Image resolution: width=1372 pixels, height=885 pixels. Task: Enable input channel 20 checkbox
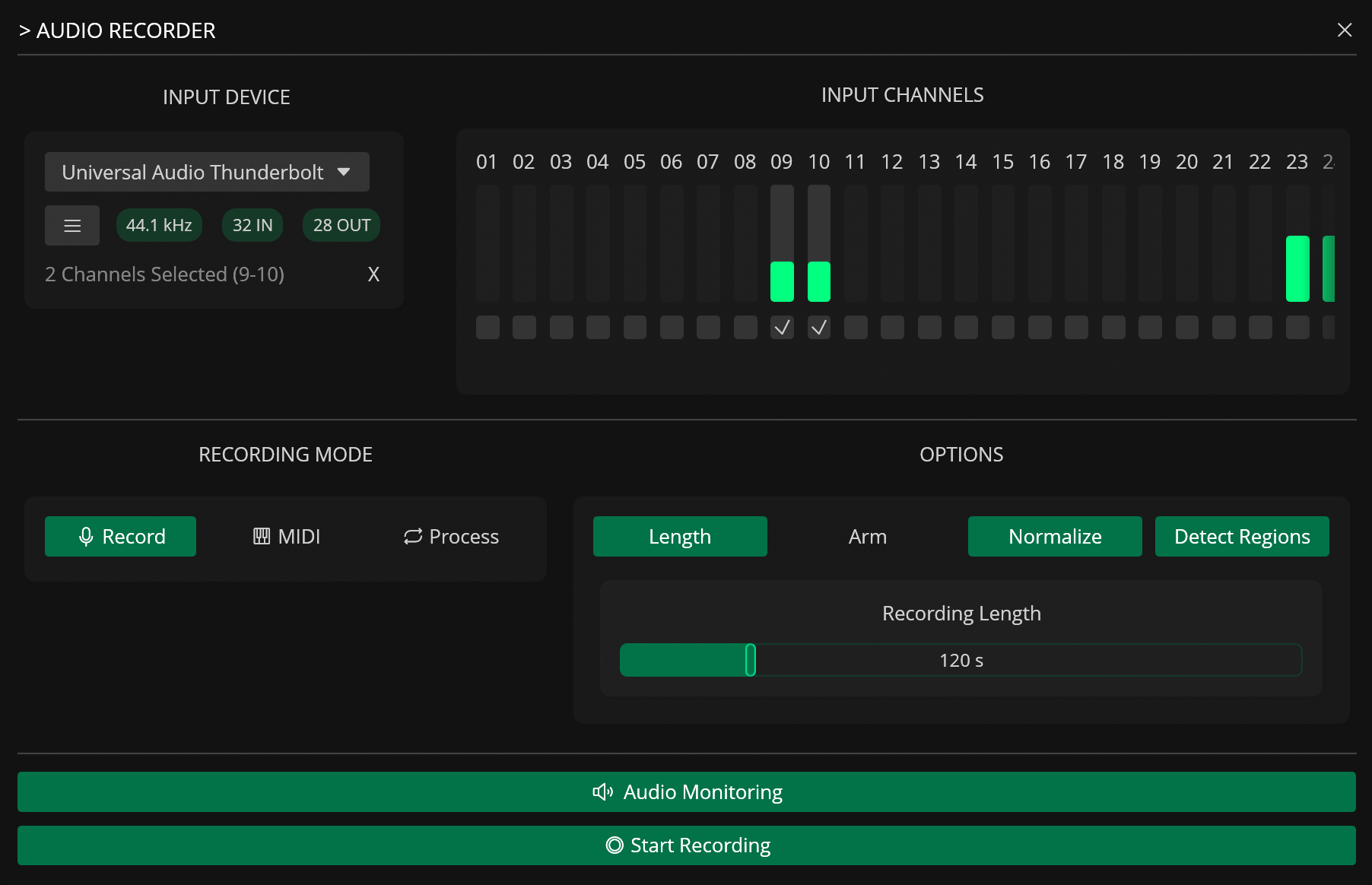1187,328
